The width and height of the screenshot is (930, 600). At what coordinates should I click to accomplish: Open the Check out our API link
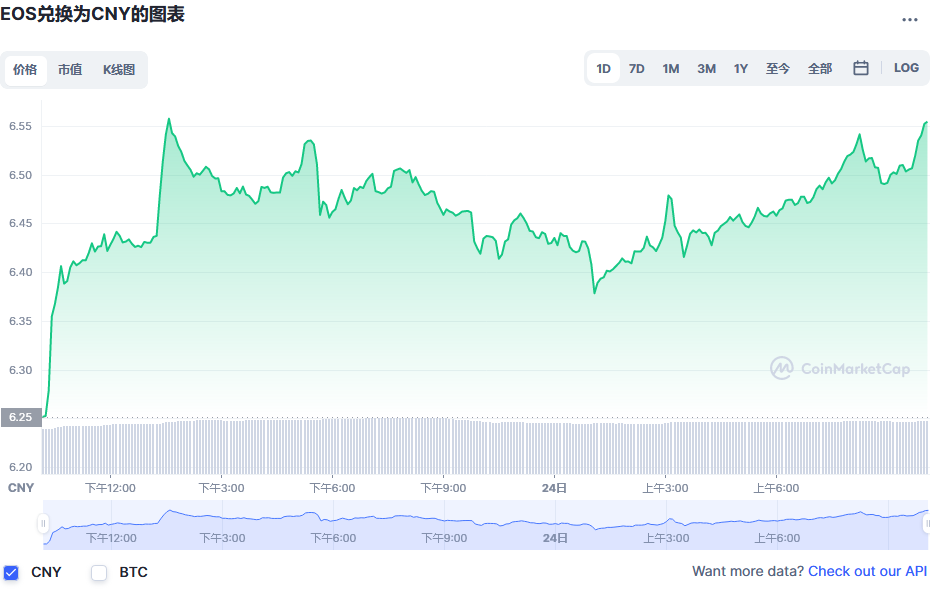tap(867, 571)
